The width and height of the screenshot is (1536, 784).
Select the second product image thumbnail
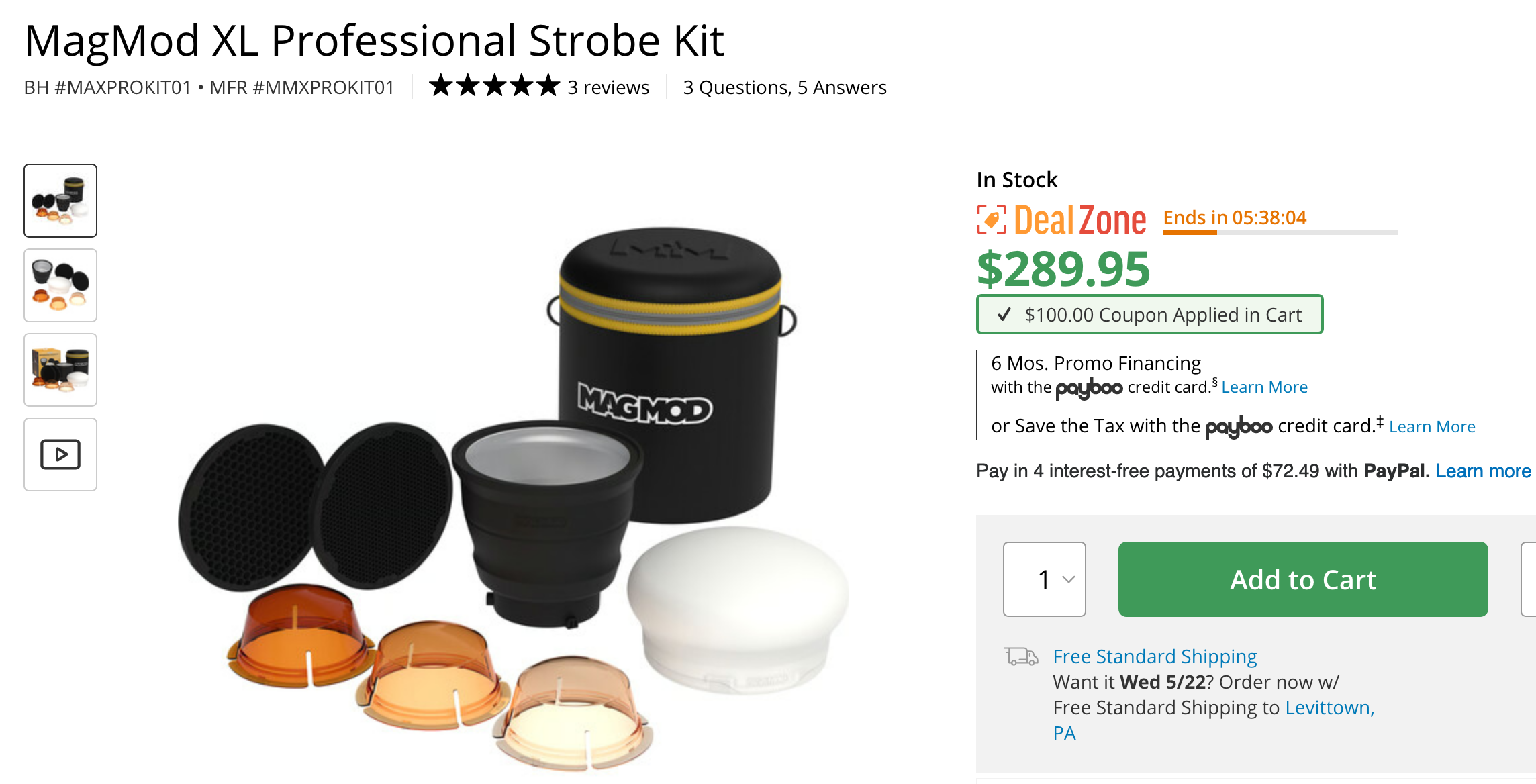pos(60,285)
